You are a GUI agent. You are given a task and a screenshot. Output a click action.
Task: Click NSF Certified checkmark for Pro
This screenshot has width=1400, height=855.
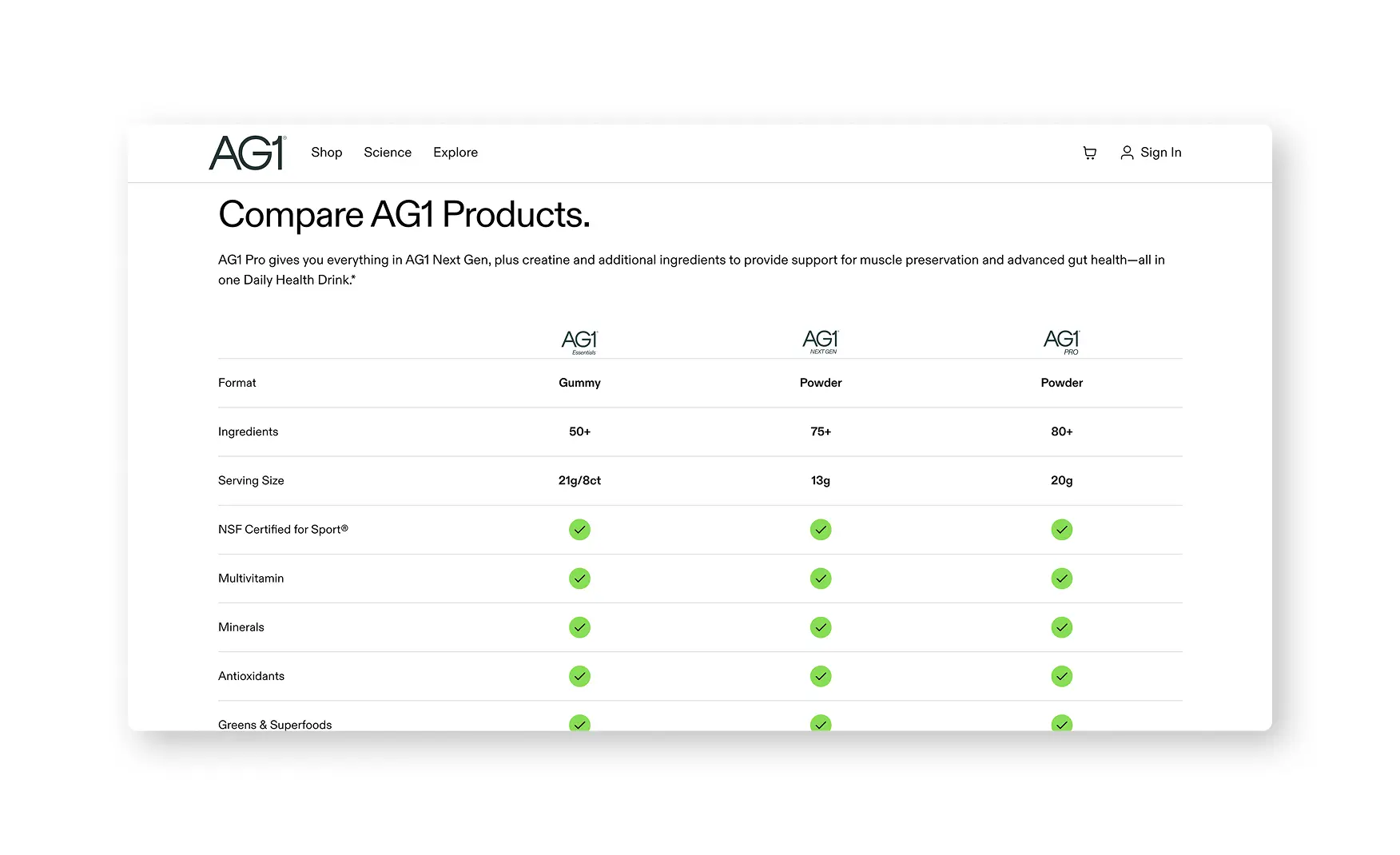pos(1062,530)
